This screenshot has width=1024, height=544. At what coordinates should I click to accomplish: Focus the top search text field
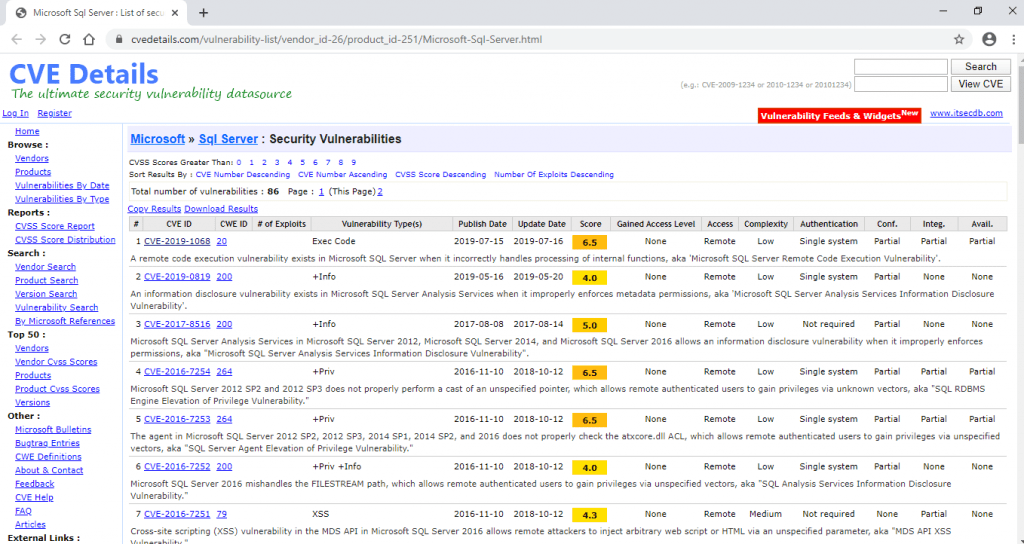click(901, 67)
